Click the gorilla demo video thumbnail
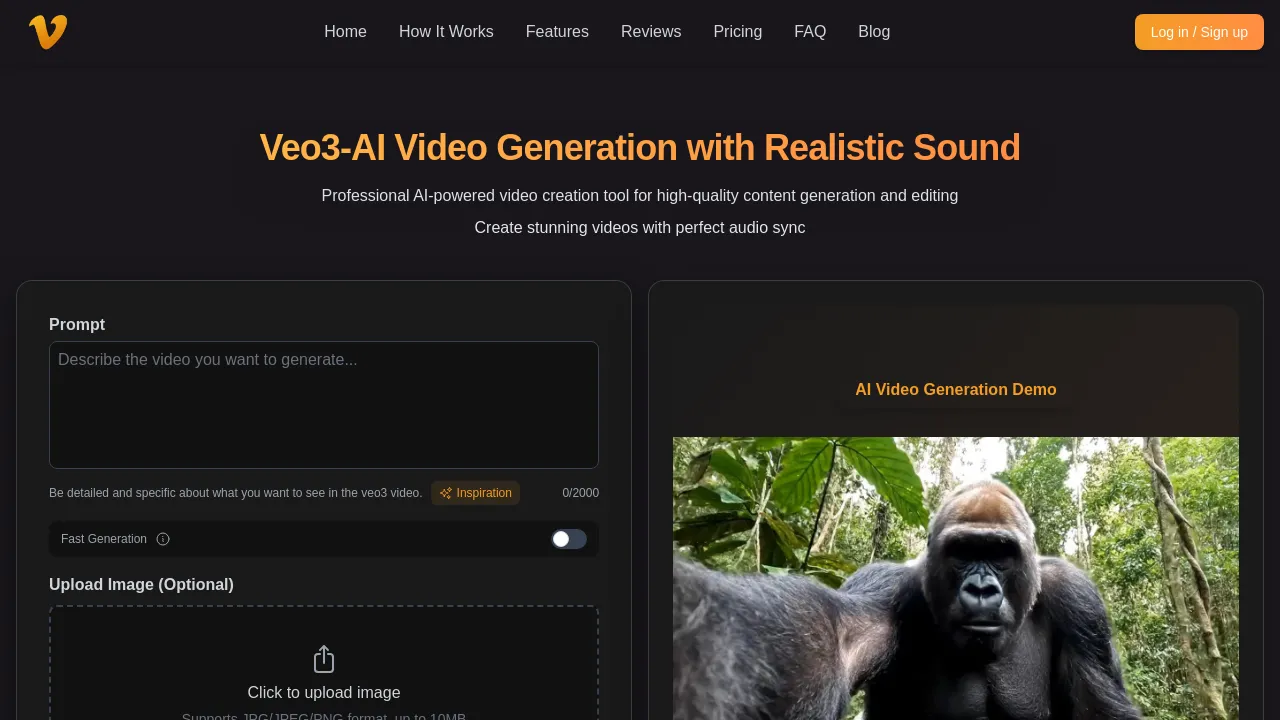The height and width of the screenshot is (720, 1280). pyautogui.click(x=956, y=578)
